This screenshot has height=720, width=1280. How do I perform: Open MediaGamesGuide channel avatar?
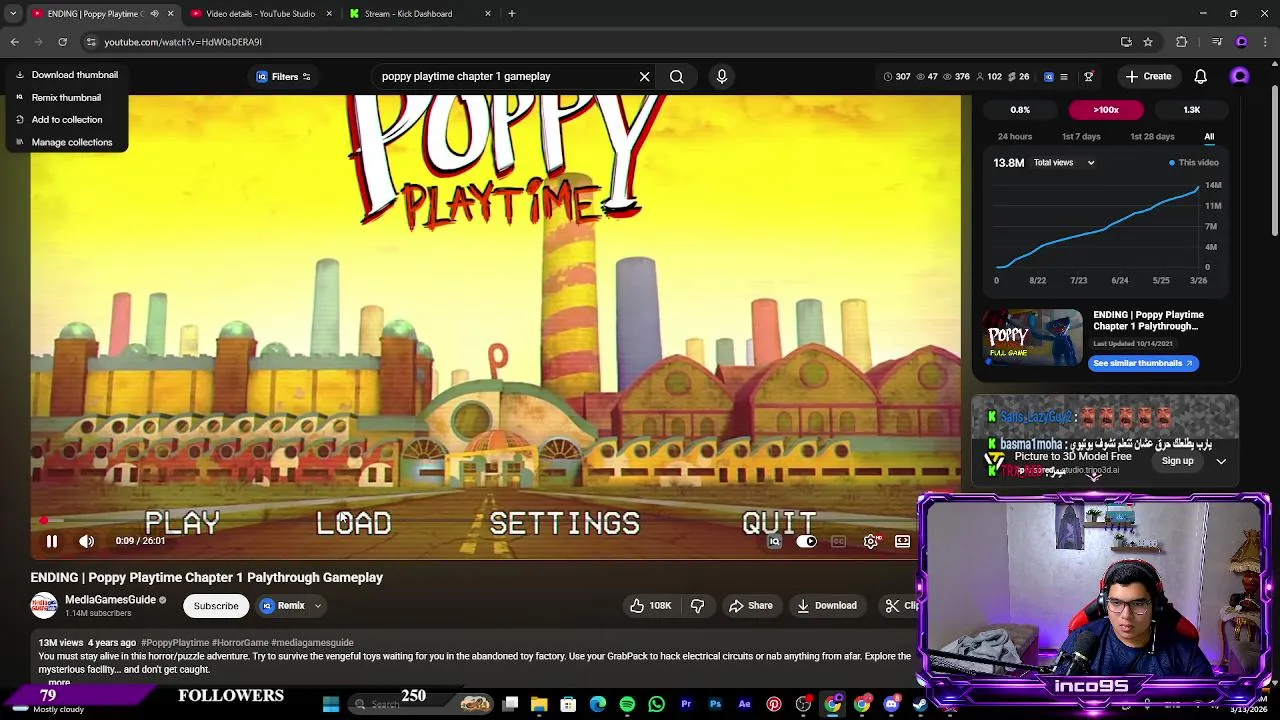[44, 606]
